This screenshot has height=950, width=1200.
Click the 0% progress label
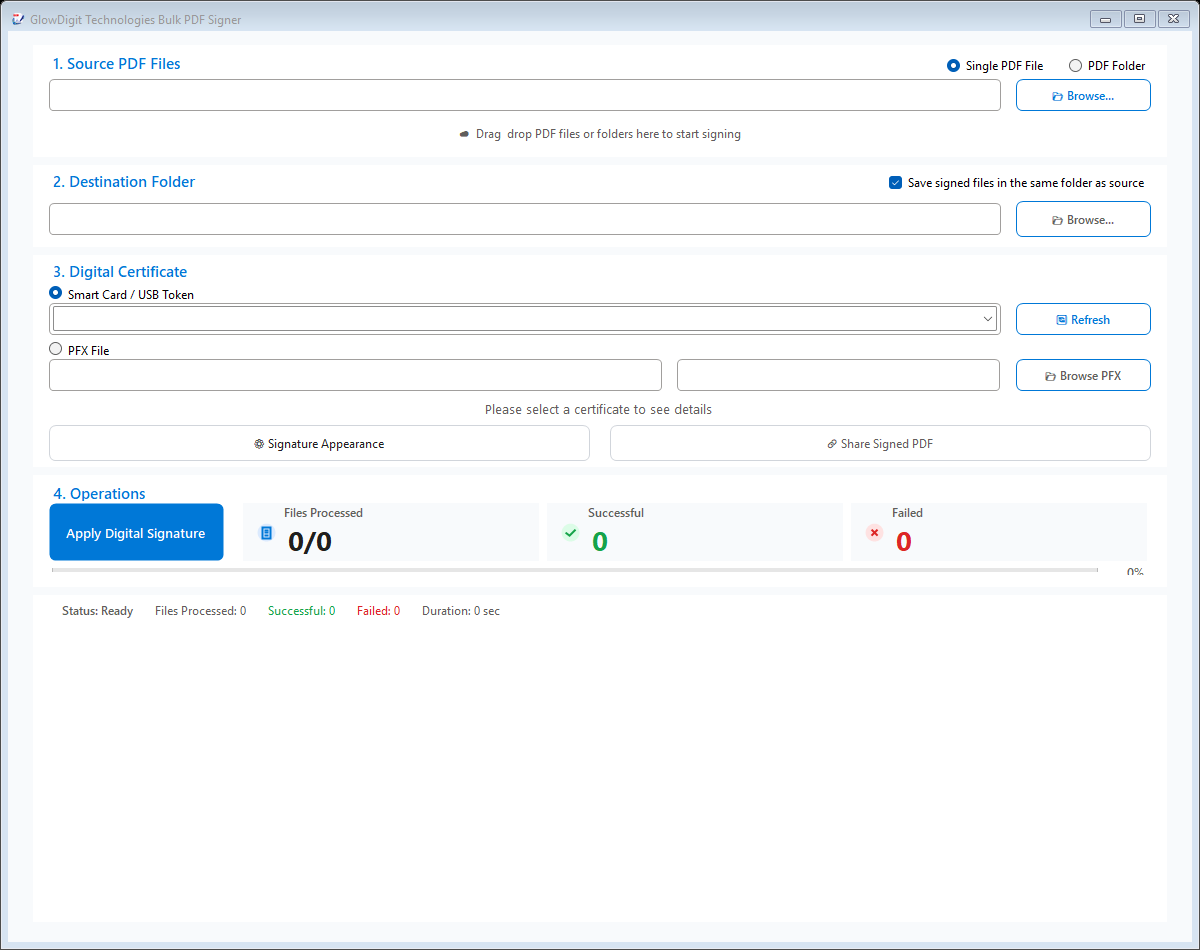pyautogui.click(x=1135, y=572)
